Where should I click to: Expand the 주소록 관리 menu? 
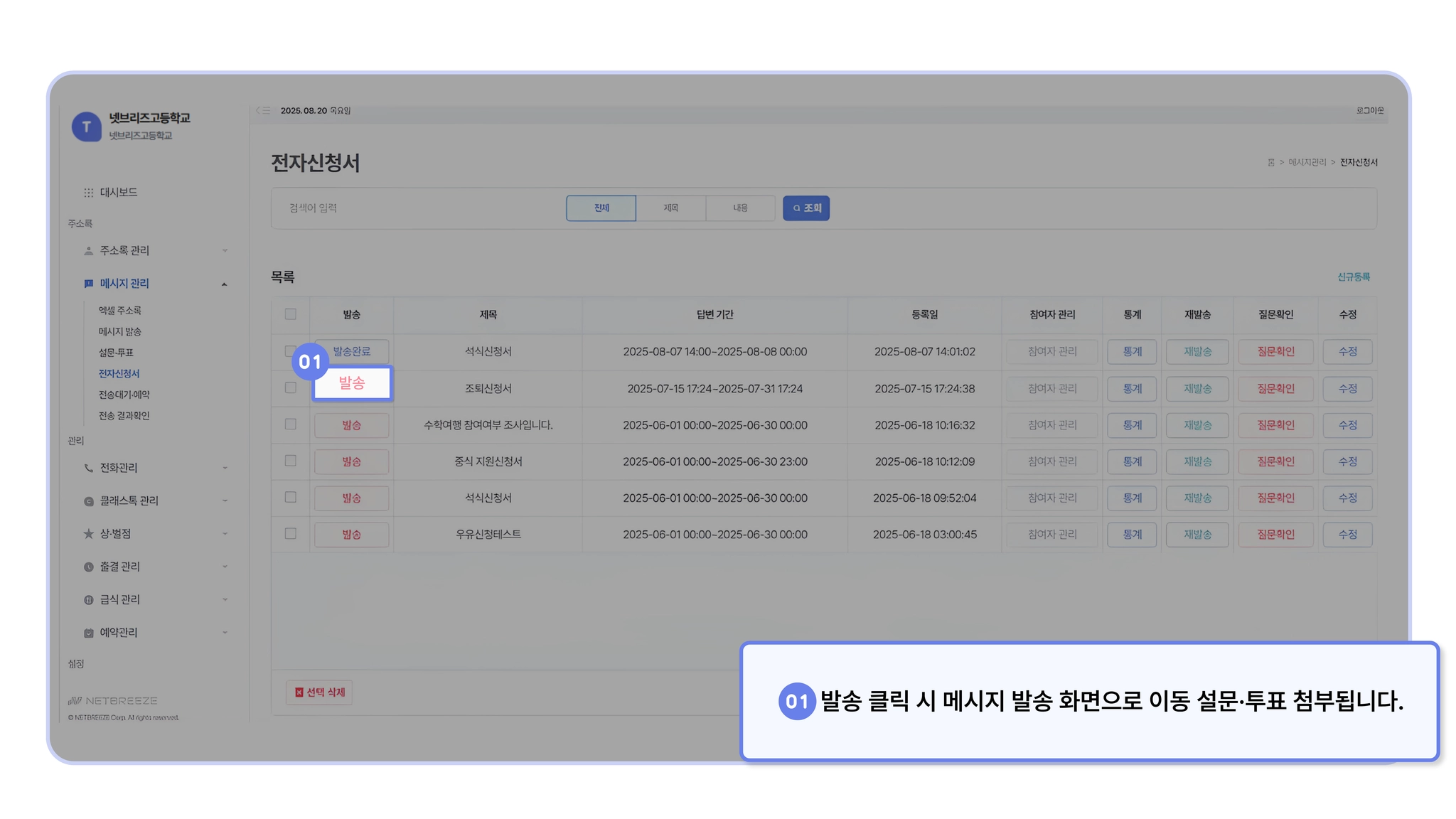[225, 251]
